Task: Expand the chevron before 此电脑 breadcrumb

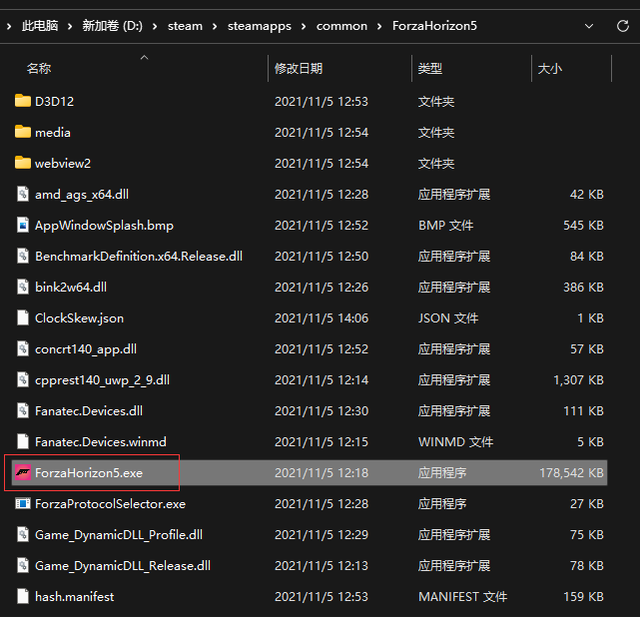Action: [x=9, y=27]
